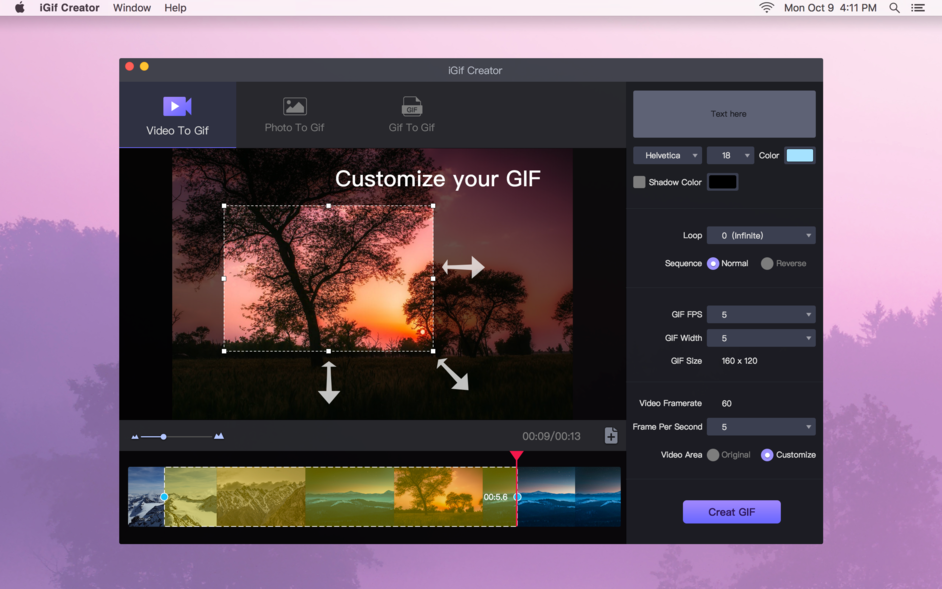Click the add frame icon near the timecode

coord(610,436)
